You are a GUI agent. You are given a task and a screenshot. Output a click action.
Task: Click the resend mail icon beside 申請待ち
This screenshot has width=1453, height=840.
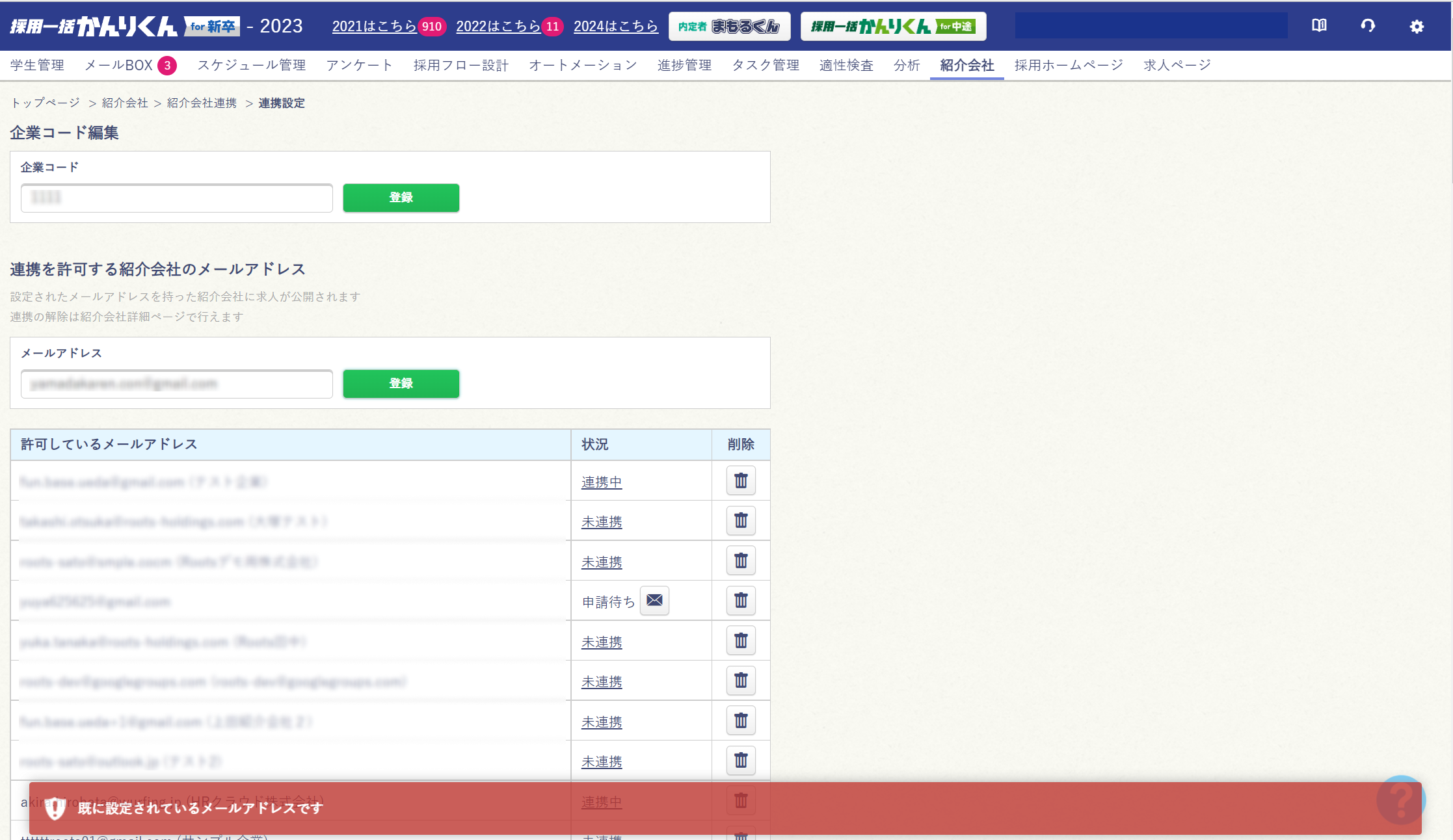654,600
